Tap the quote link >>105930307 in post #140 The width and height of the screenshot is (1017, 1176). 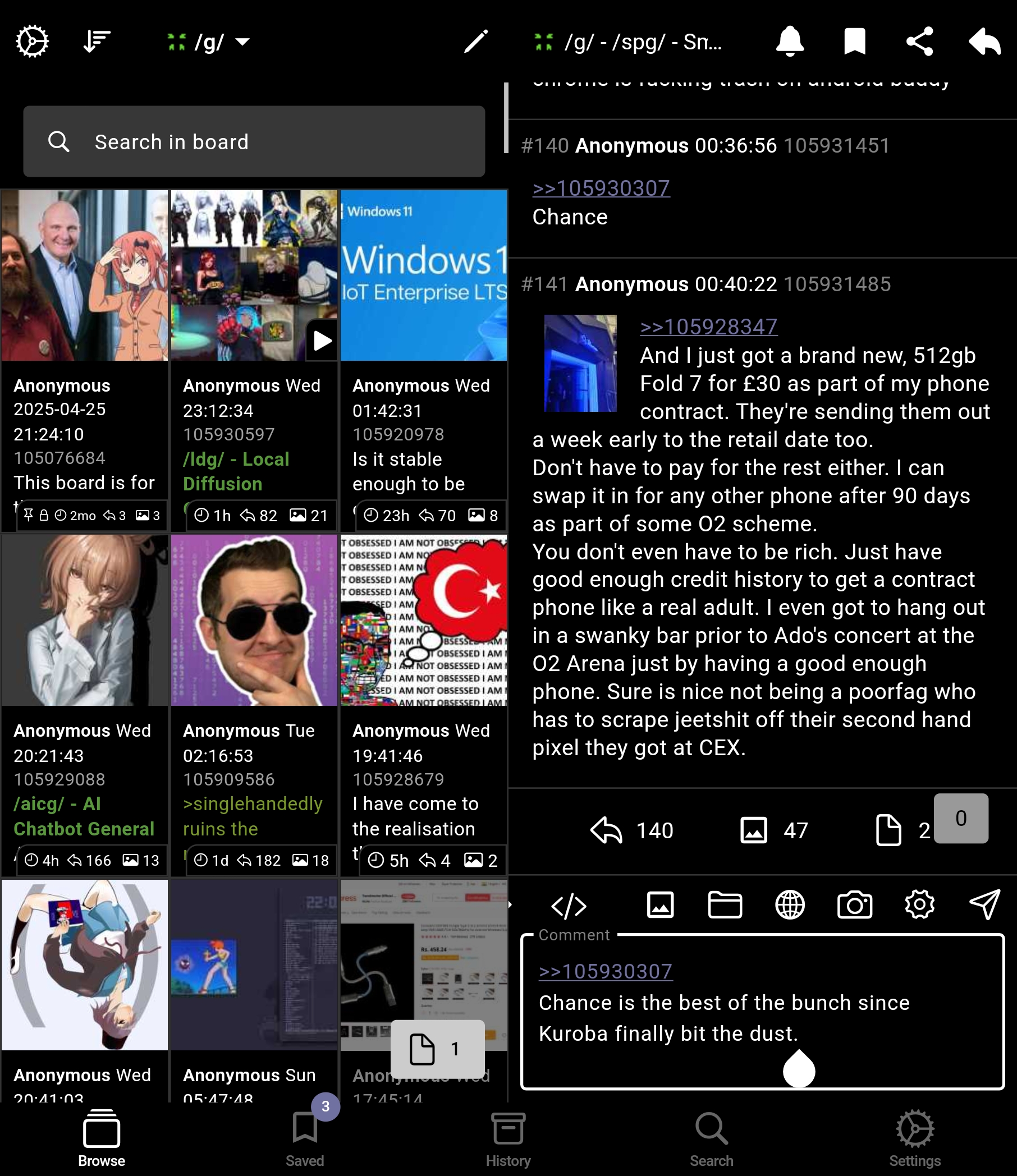(x=601, y=188)
